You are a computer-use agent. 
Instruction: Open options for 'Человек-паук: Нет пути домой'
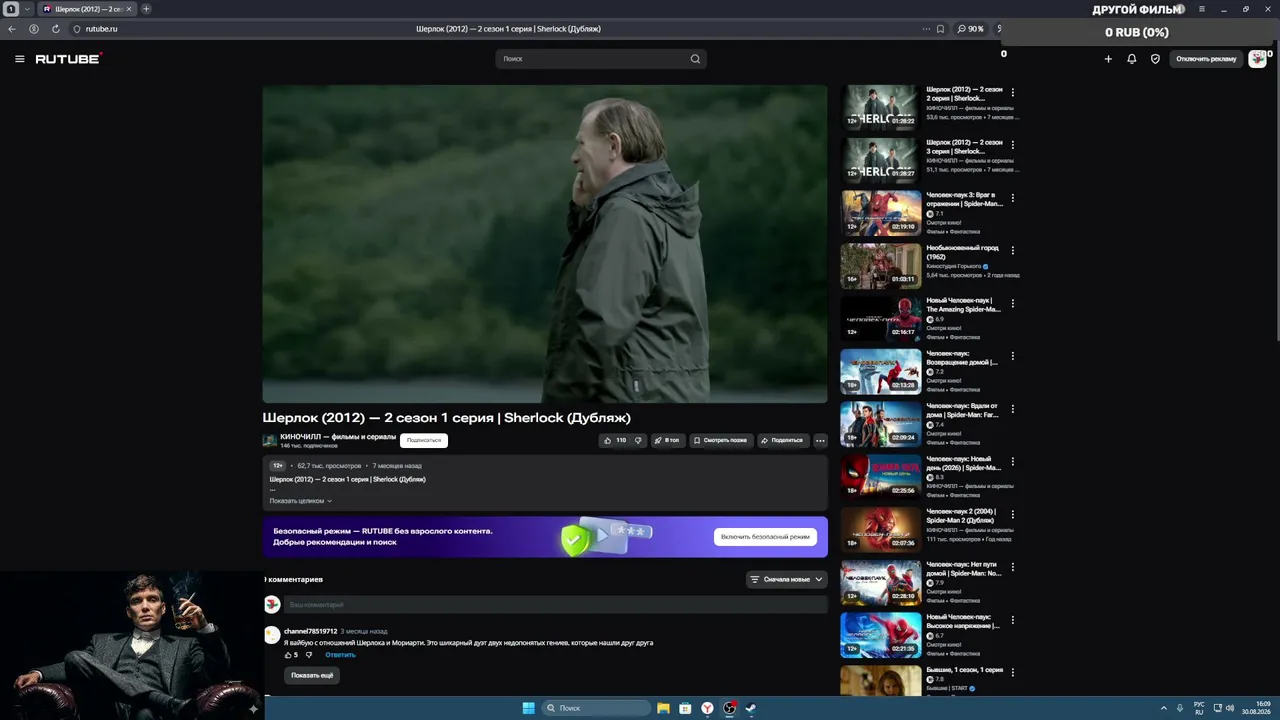point(1012,567)
